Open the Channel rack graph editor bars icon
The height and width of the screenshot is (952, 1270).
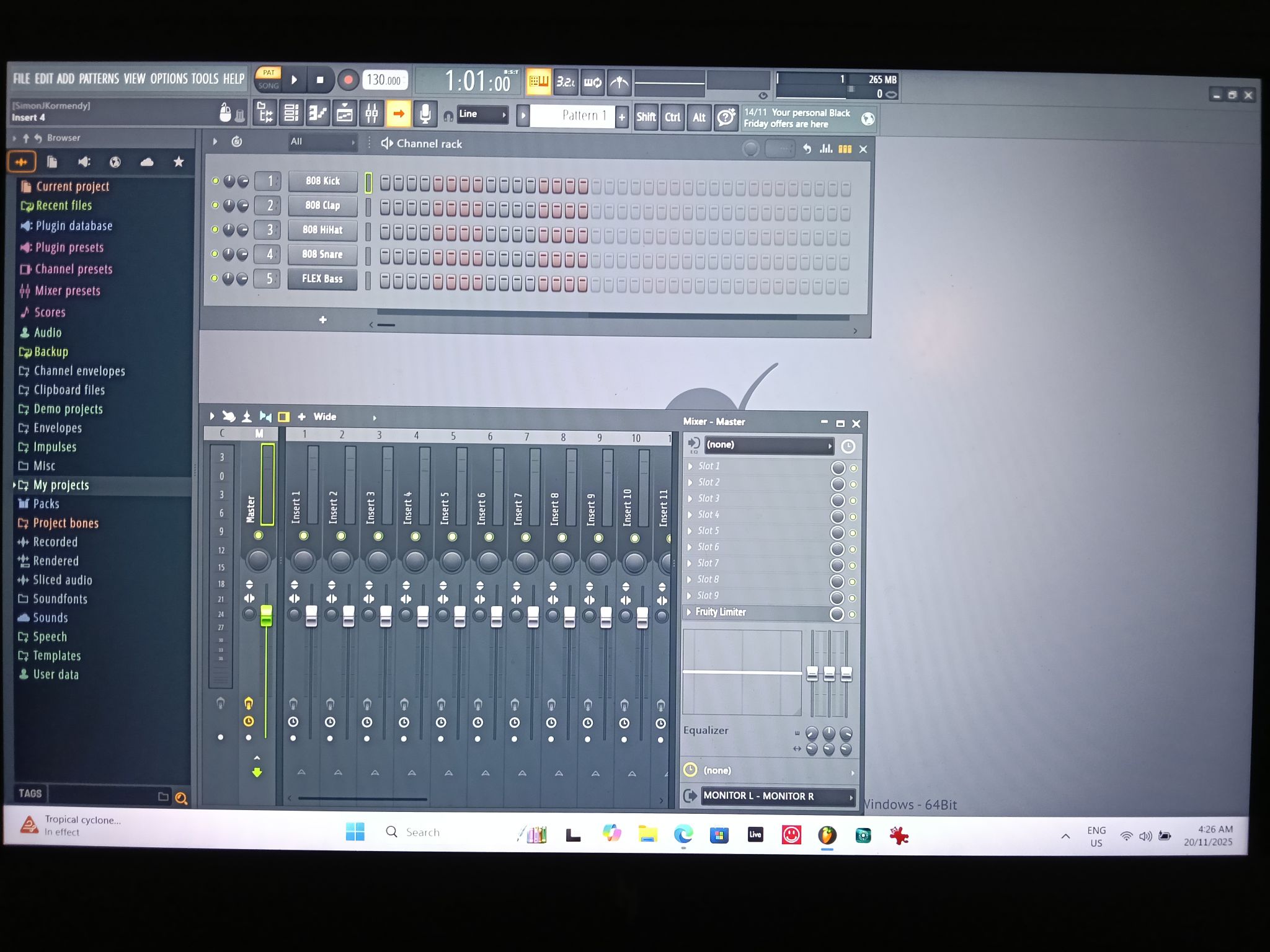pyautogui.click(x=826, y=149)
